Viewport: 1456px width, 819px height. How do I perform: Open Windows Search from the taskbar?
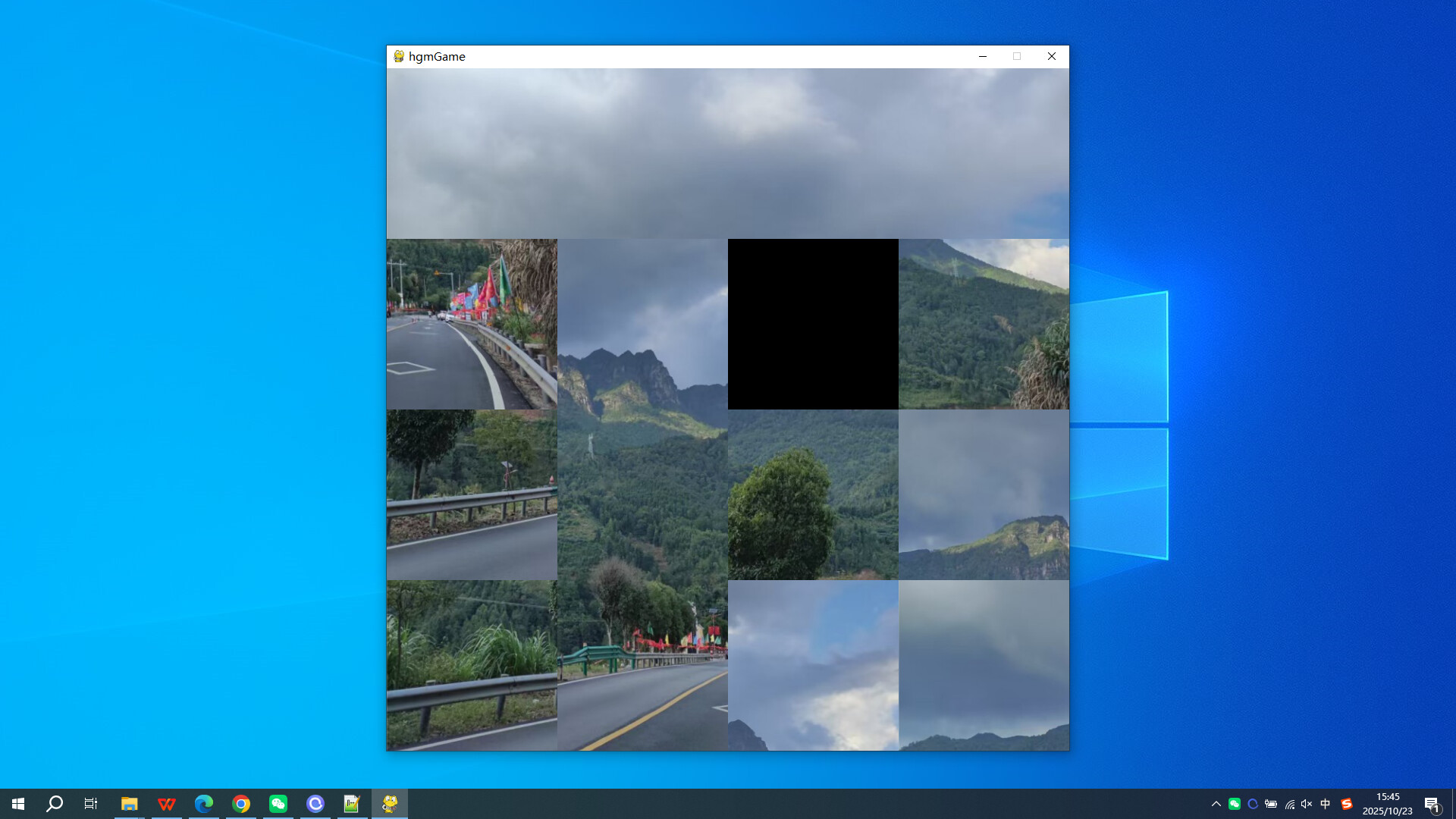(53, 803)
